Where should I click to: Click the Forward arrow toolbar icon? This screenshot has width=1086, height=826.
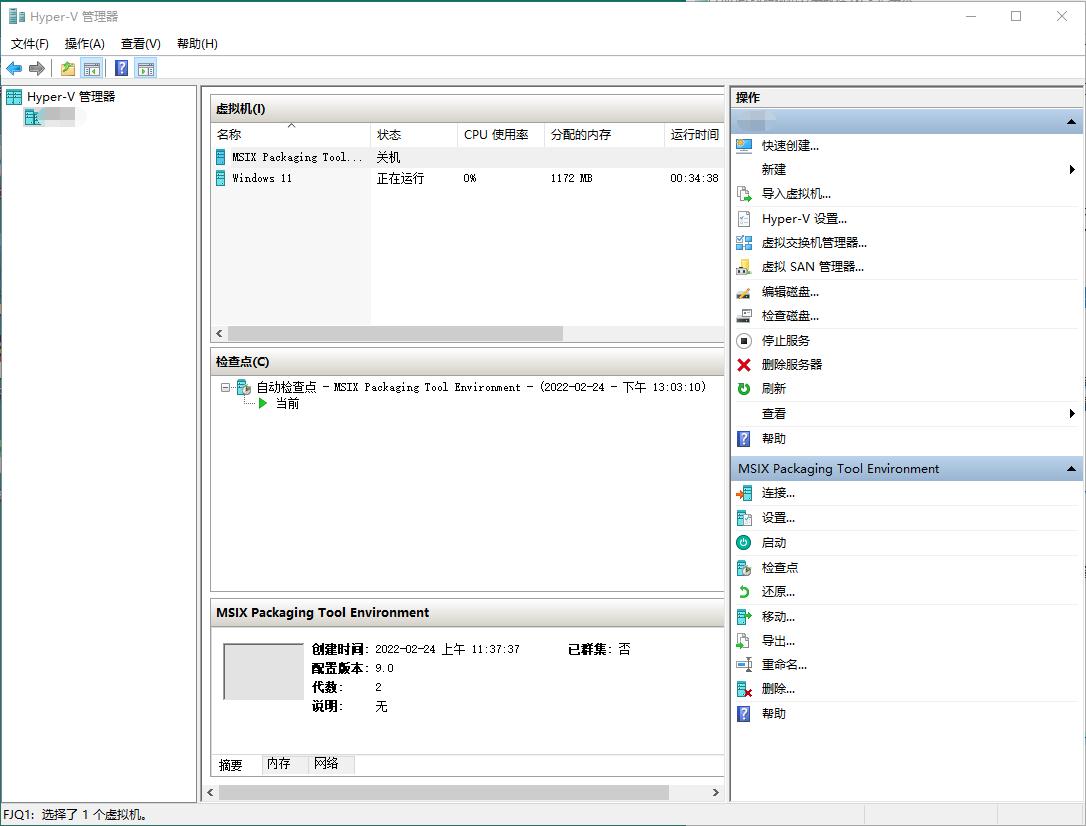click(37, 68)
